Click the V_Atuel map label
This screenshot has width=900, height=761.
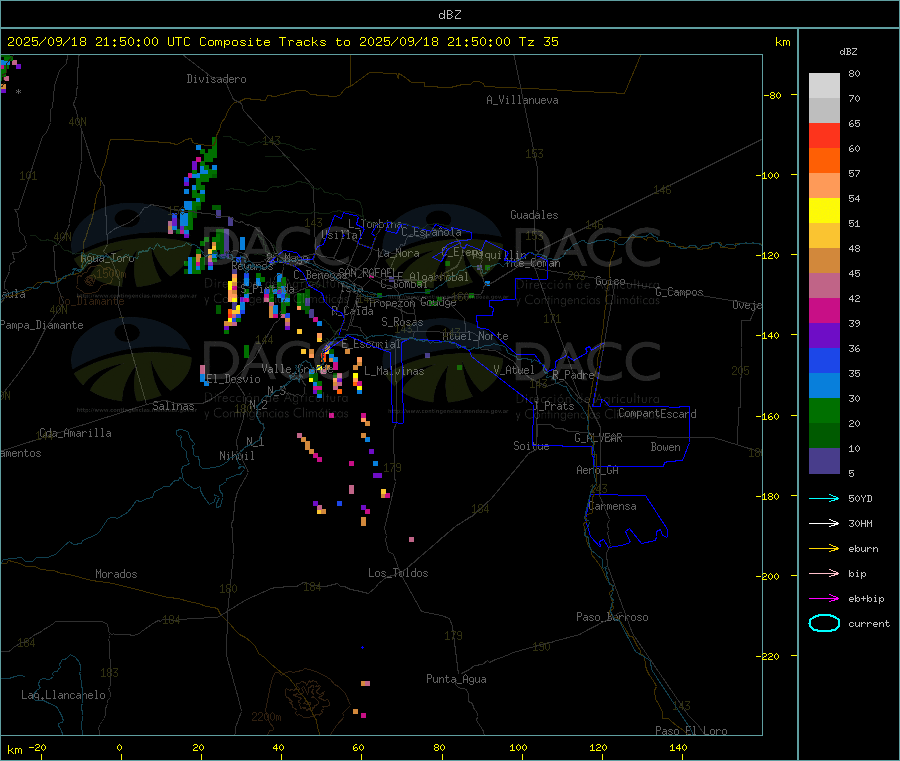514,370
